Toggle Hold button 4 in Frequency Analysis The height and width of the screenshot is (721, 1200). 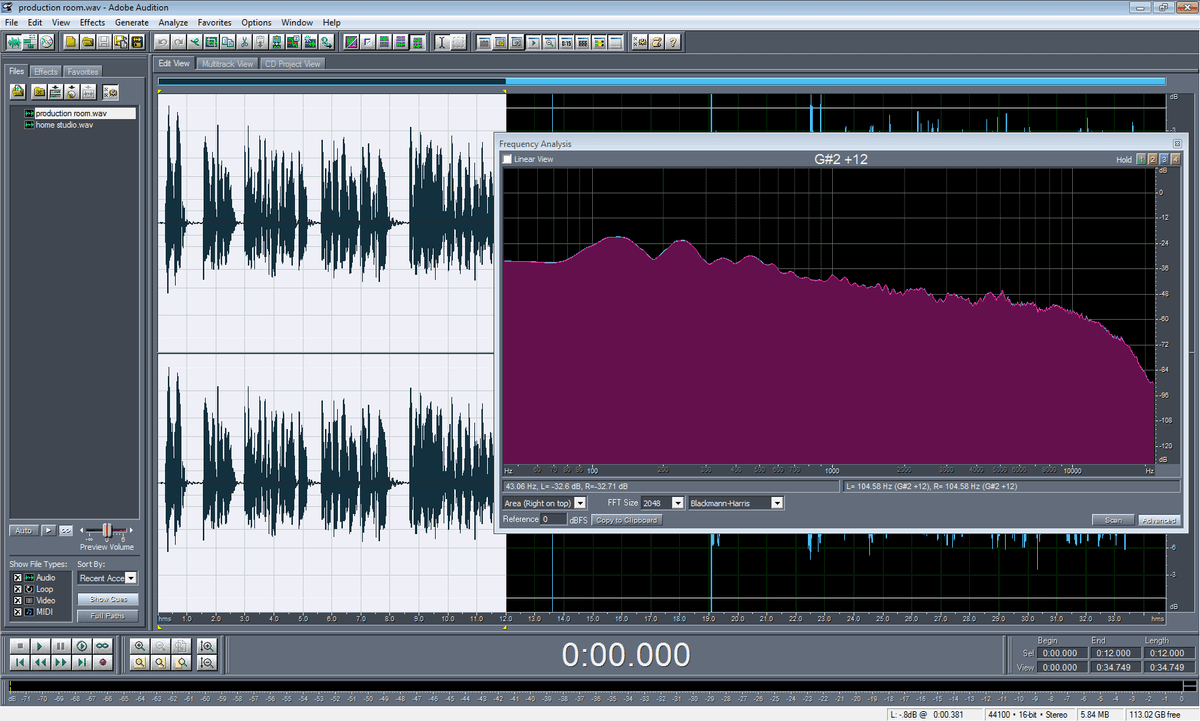[1175, 159]
